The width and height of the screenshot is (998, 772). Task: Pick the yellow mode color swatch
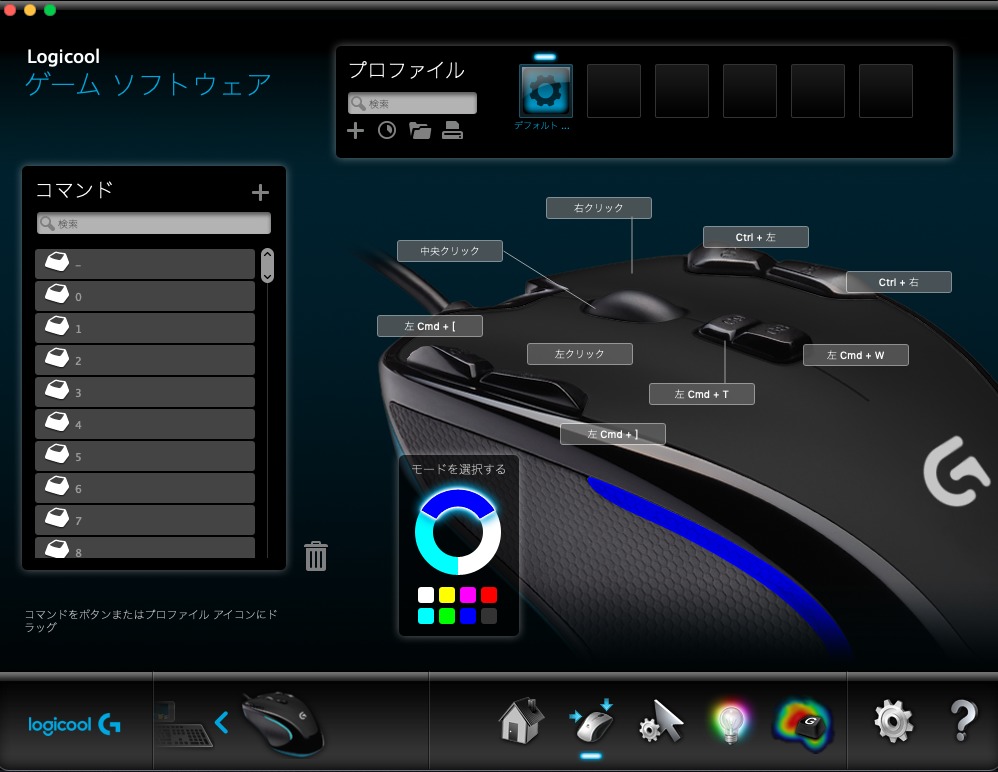click(447, 595)
